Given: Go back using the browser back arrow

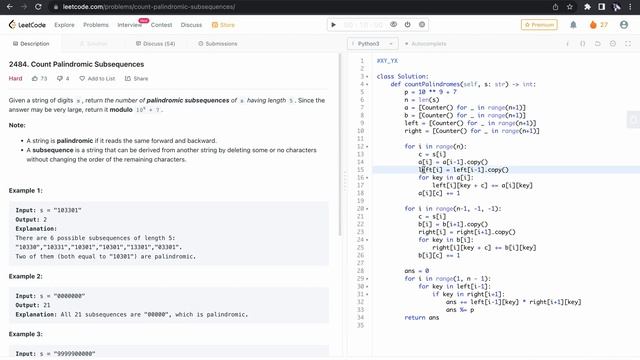Looking at the screenshot, I should pos(10,7).
